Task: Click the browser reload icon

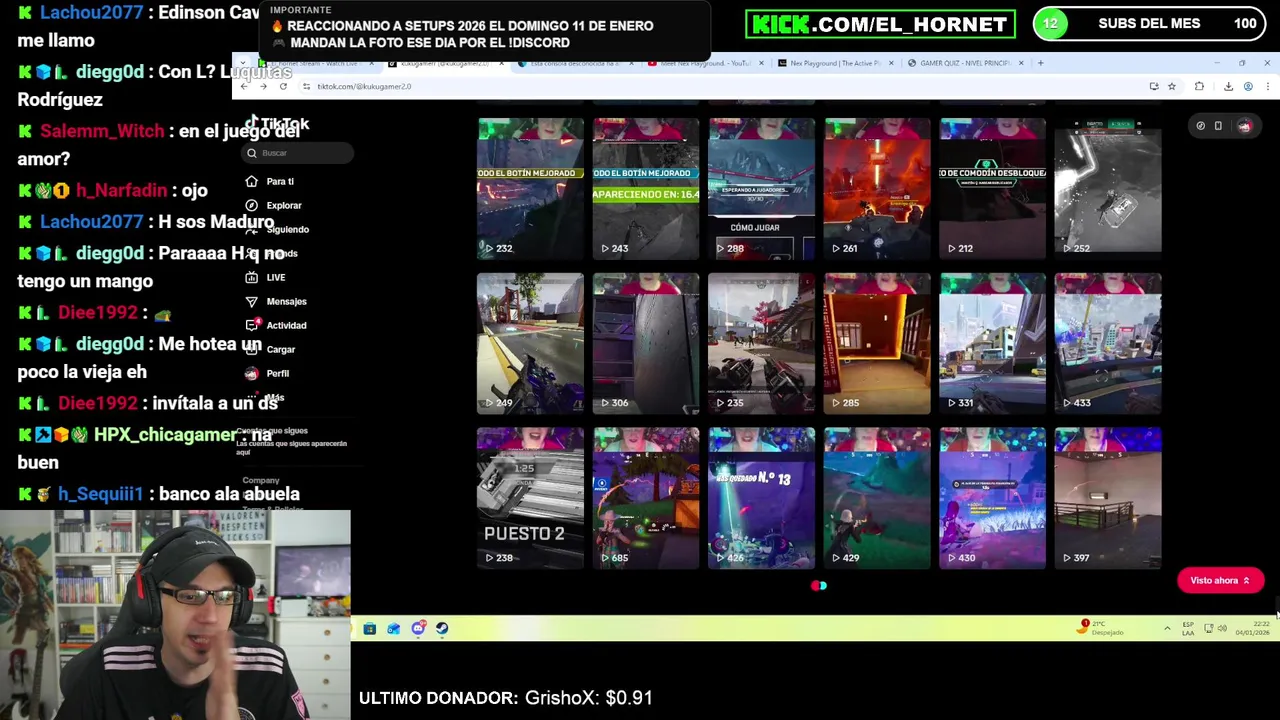Action: (283, 86)
